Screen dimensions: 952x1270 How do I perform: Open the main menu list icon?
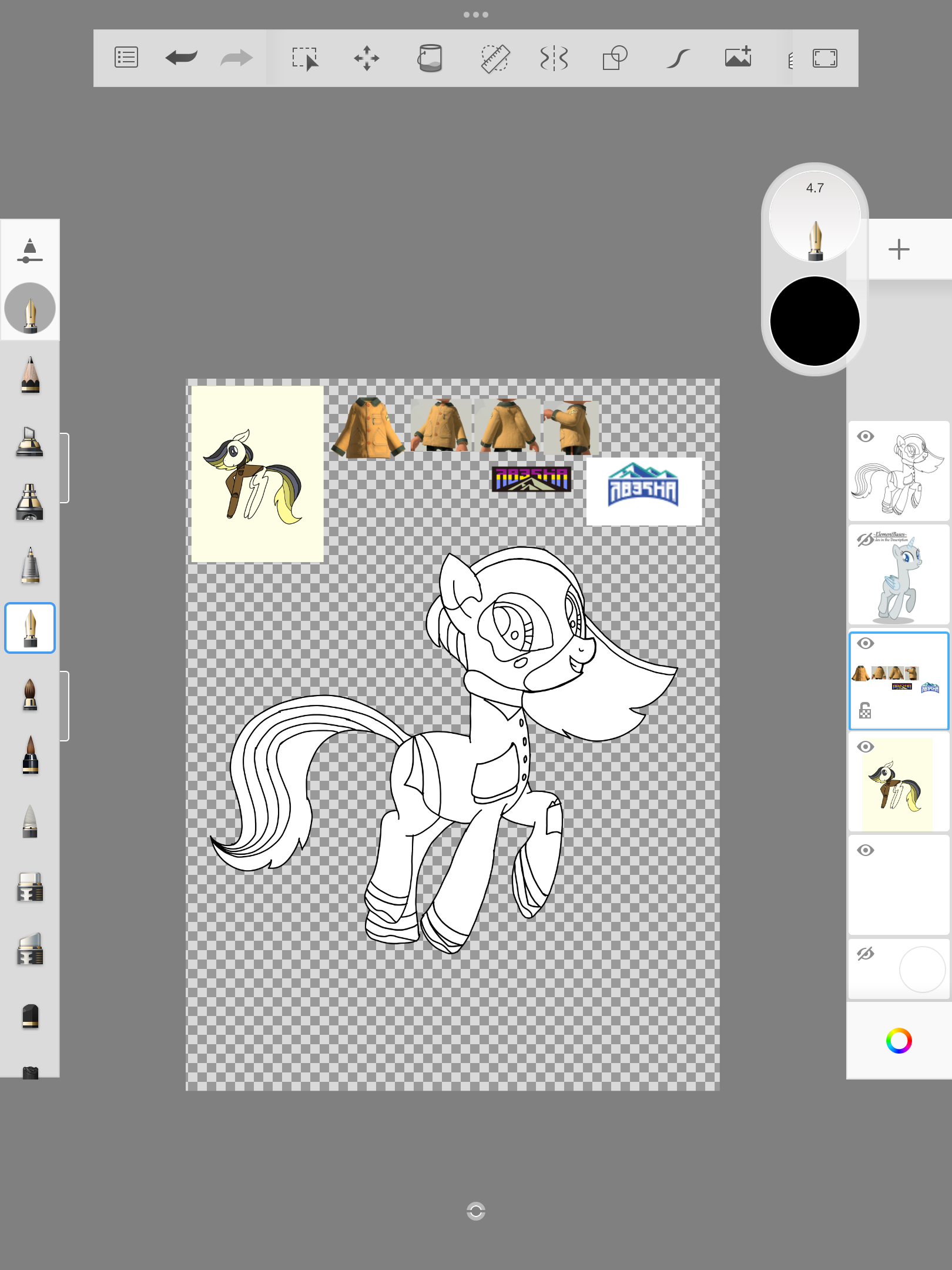126,58
